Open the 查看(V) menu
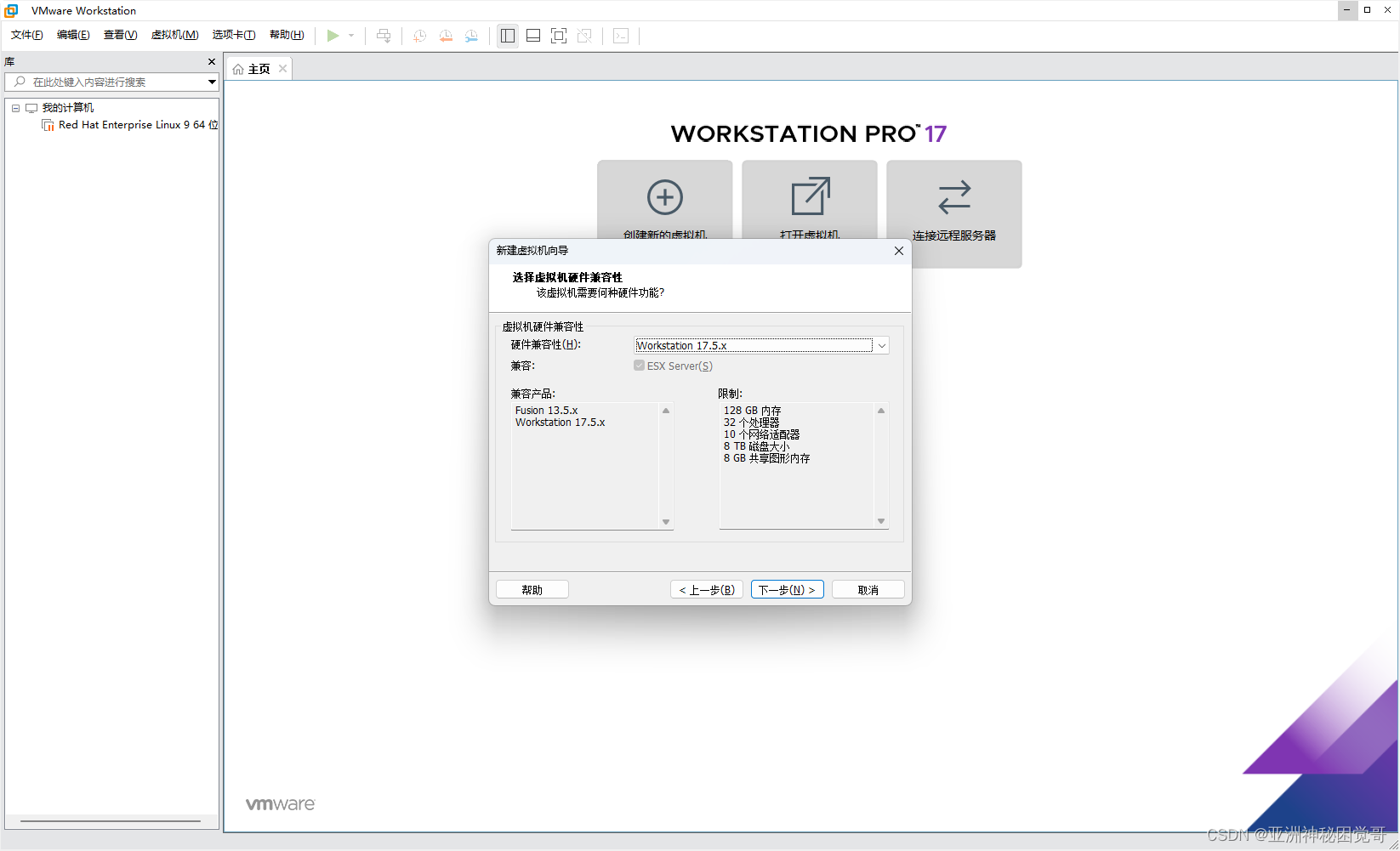 pyautogui.click(x=120, y=35)
